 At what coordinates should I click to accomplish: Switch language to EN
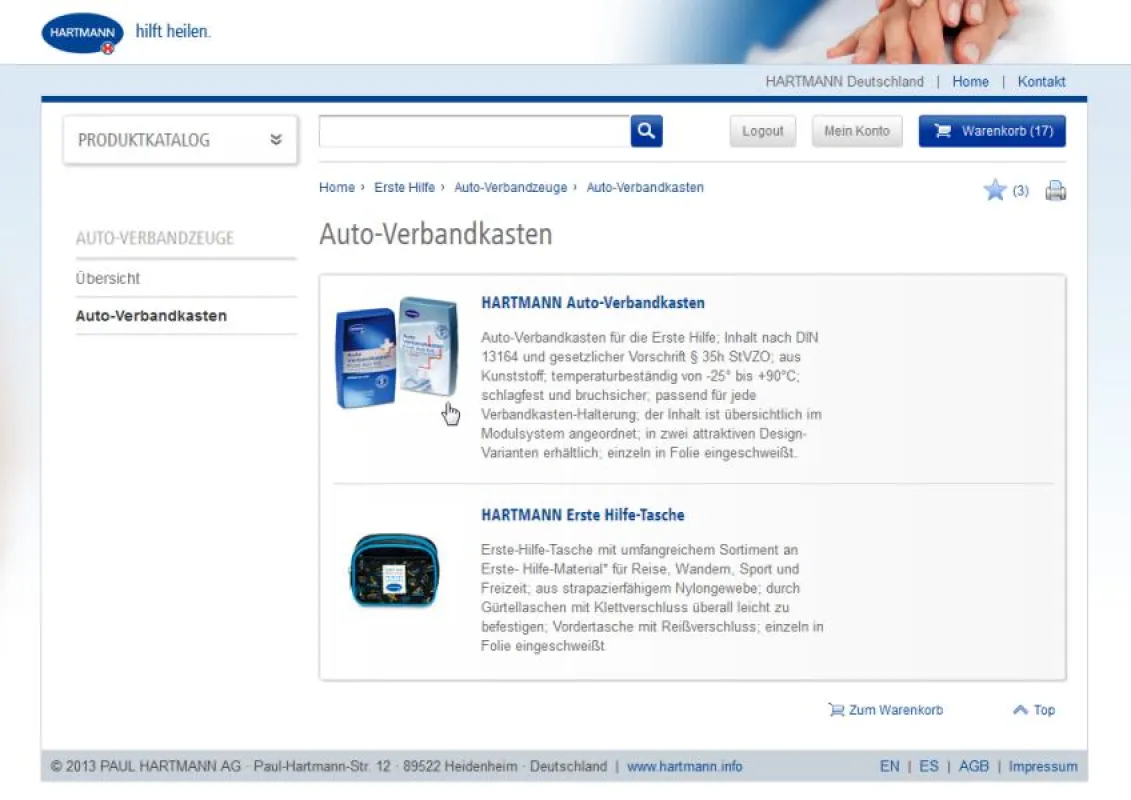(x=889, y=766)
